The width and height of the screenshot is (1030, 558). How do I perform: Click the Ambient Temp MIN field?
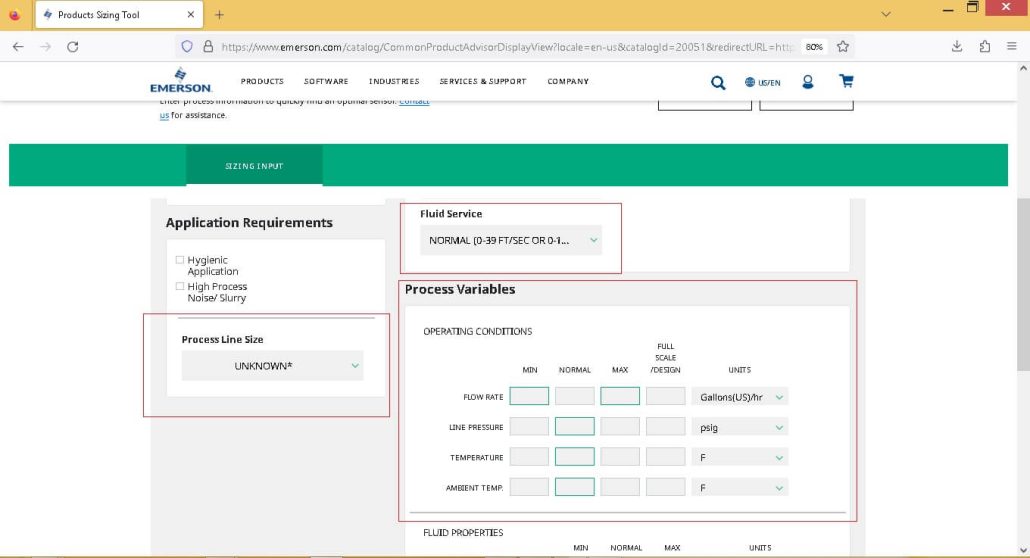529,486
